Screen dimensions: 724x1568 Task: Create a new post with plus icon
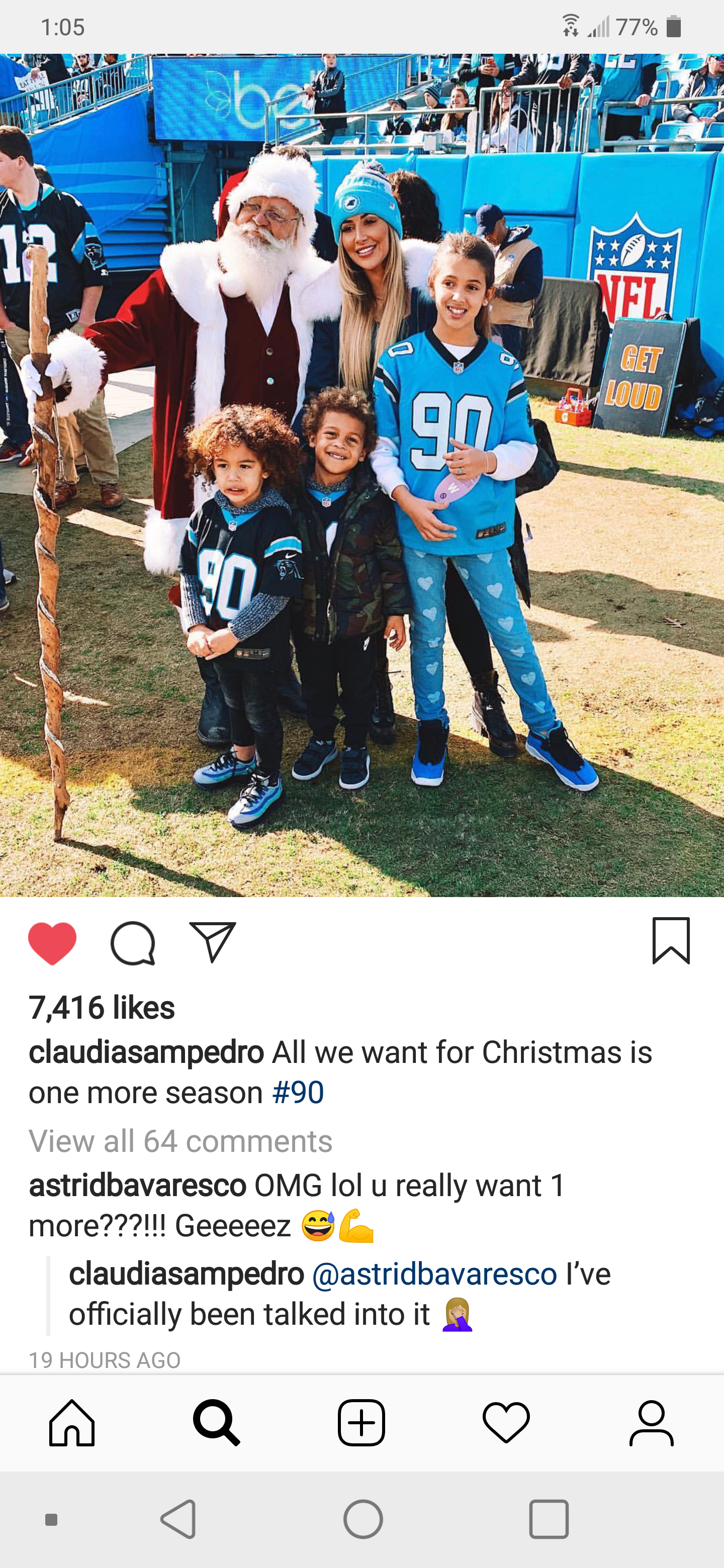tap(361, 1423)
